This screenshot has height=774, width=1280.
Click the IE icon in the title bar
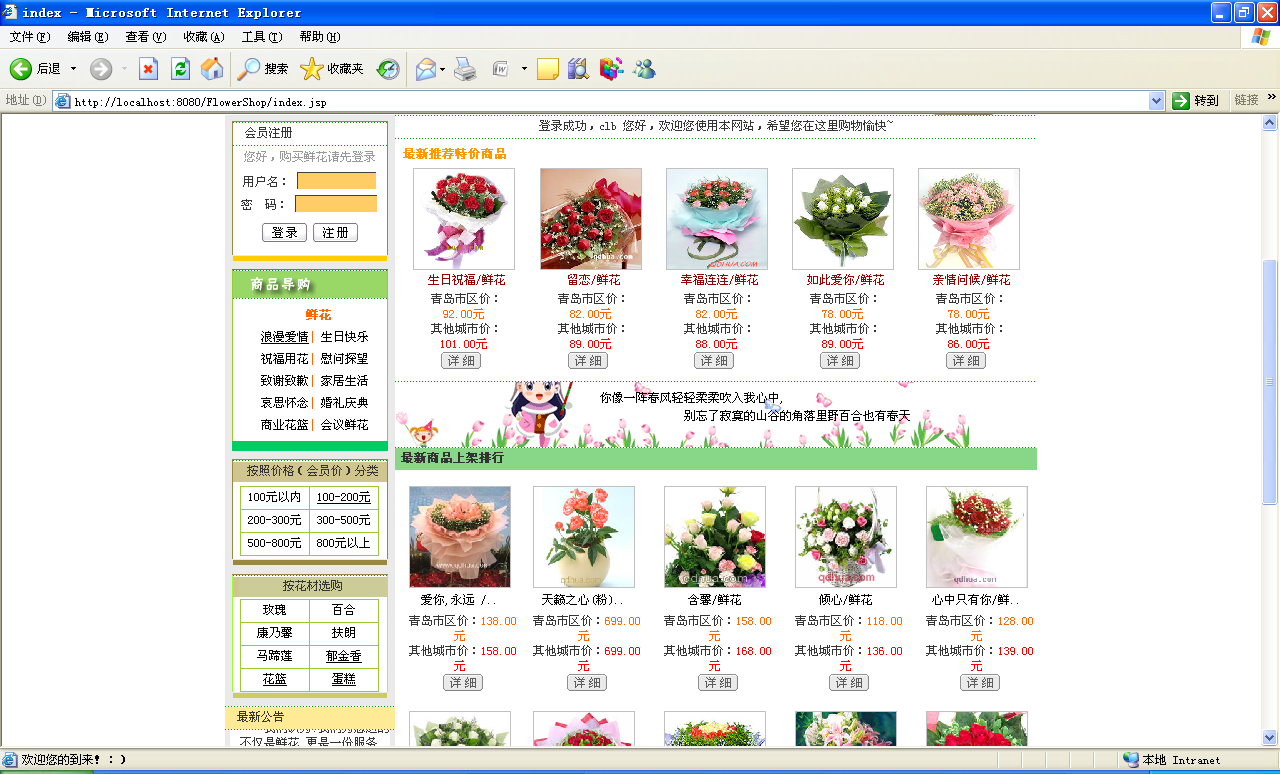coord(11,13)
